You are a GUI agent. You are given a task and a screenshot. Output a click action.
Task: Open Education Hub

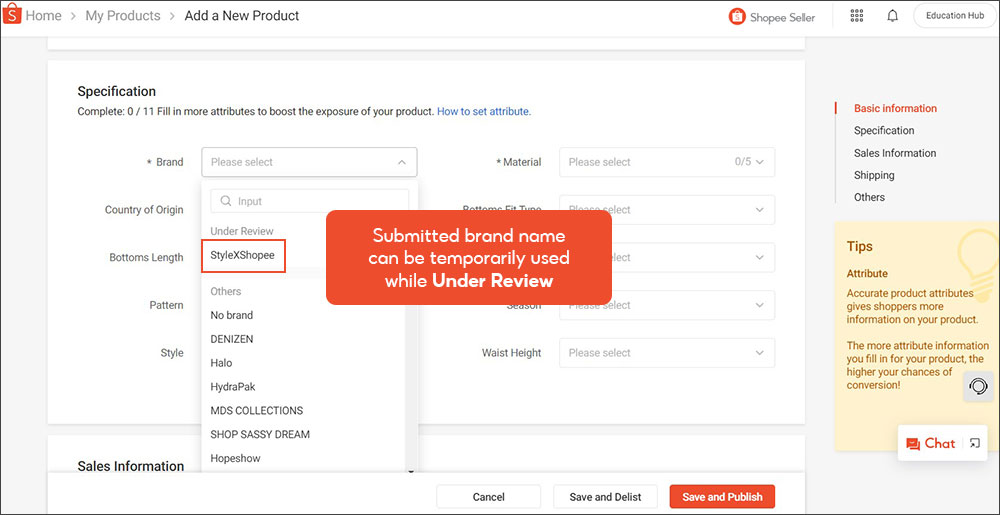coord(954,16)
